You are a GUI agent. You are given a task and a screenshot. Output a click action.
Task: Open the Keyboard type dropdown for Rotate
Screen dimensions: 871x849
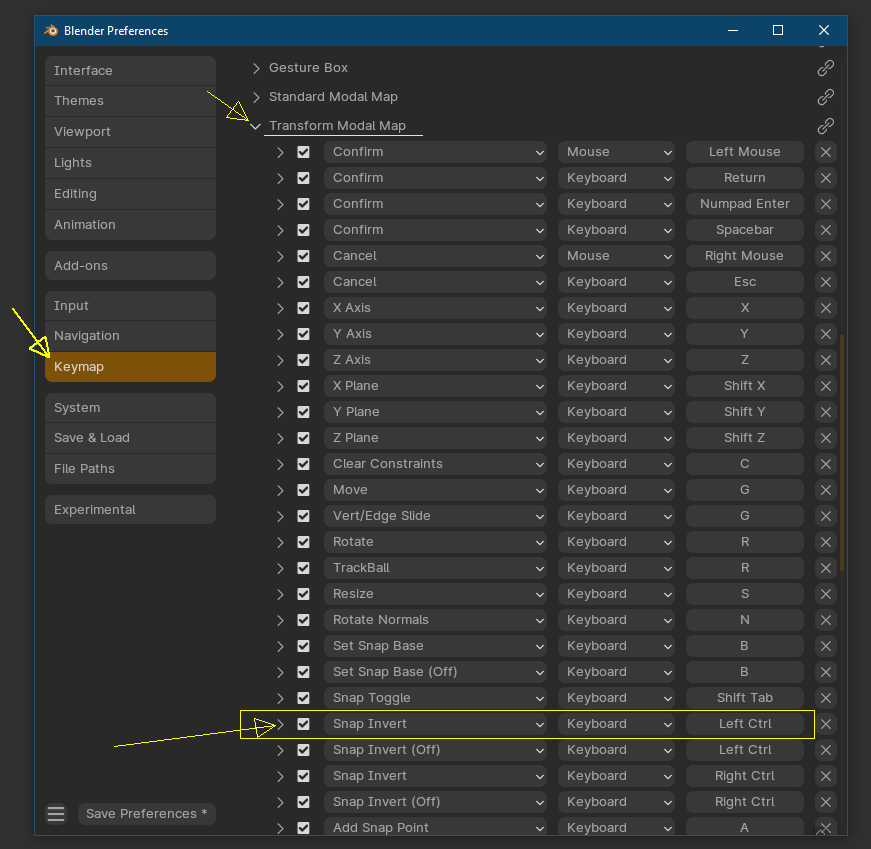(x=617, y=542)
